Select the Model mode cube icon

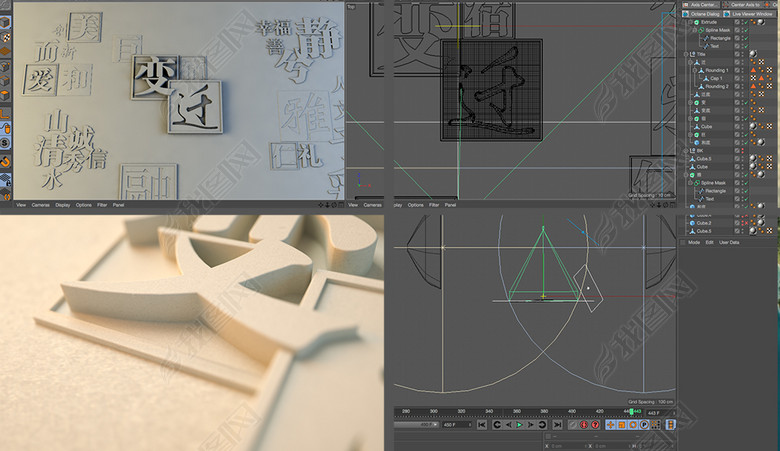(5, 22)
